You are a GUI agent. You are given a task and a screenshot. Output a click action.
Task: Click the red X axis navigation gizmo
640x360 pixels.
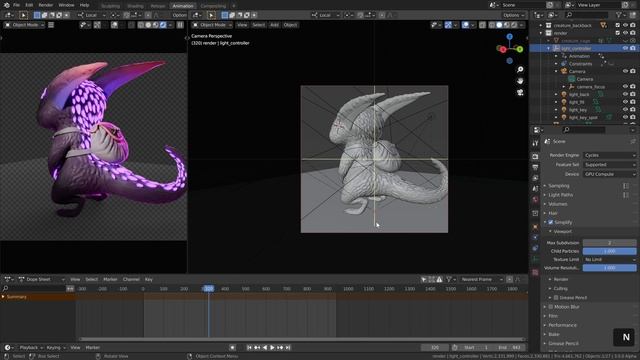pos(503,49)
